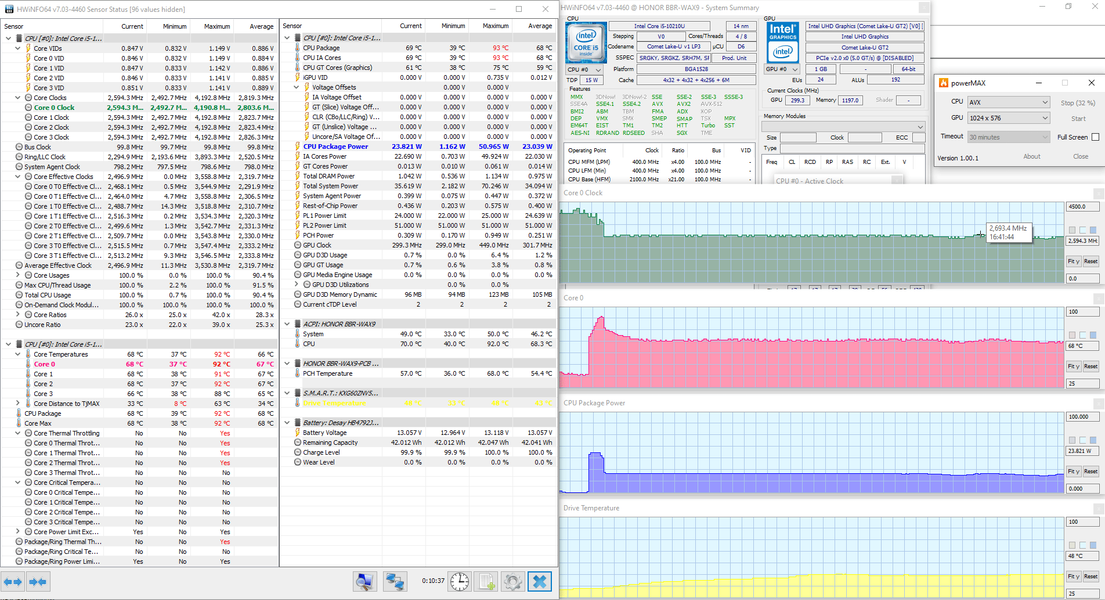The height and width of the screenshot is (600, 1105).
Task: Open the CPU test type AVX dropdown
Action: tap(1008, 102)
